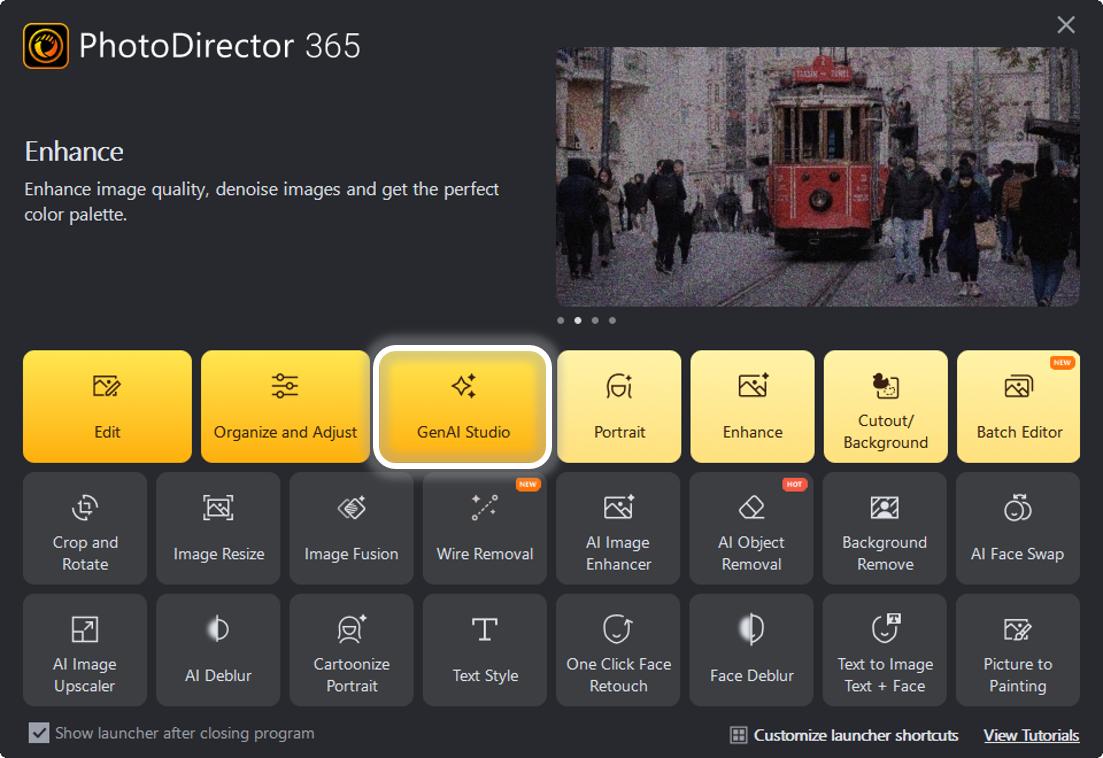This screenshot has width=1103, height=758.
Task: Toggle Show launcher after closing program checkbox
Action: [39, 733]
